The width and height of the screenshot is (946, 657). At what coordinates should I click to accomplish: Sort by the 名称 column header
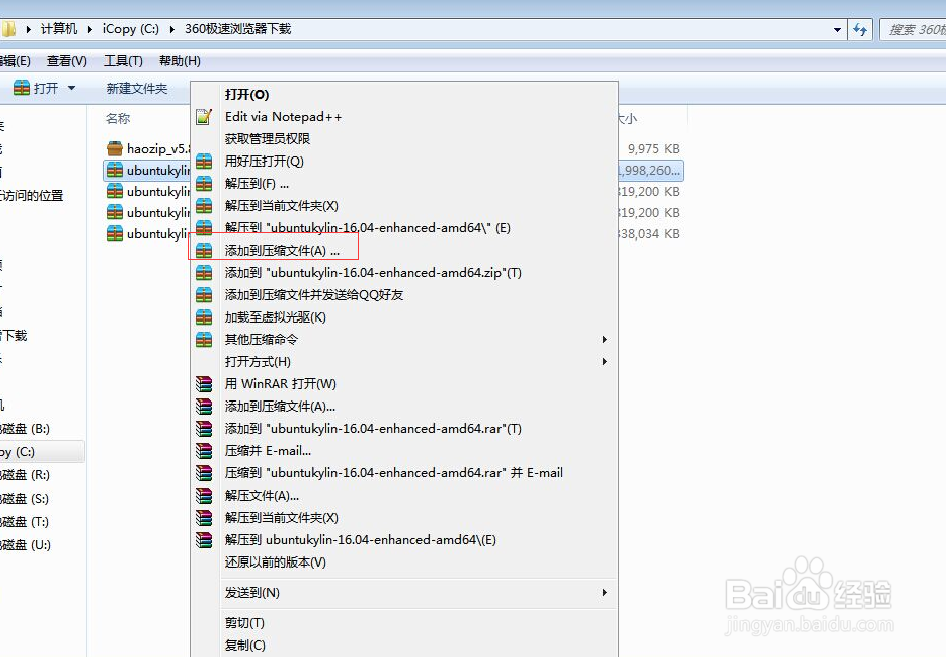tap(118, 119)
